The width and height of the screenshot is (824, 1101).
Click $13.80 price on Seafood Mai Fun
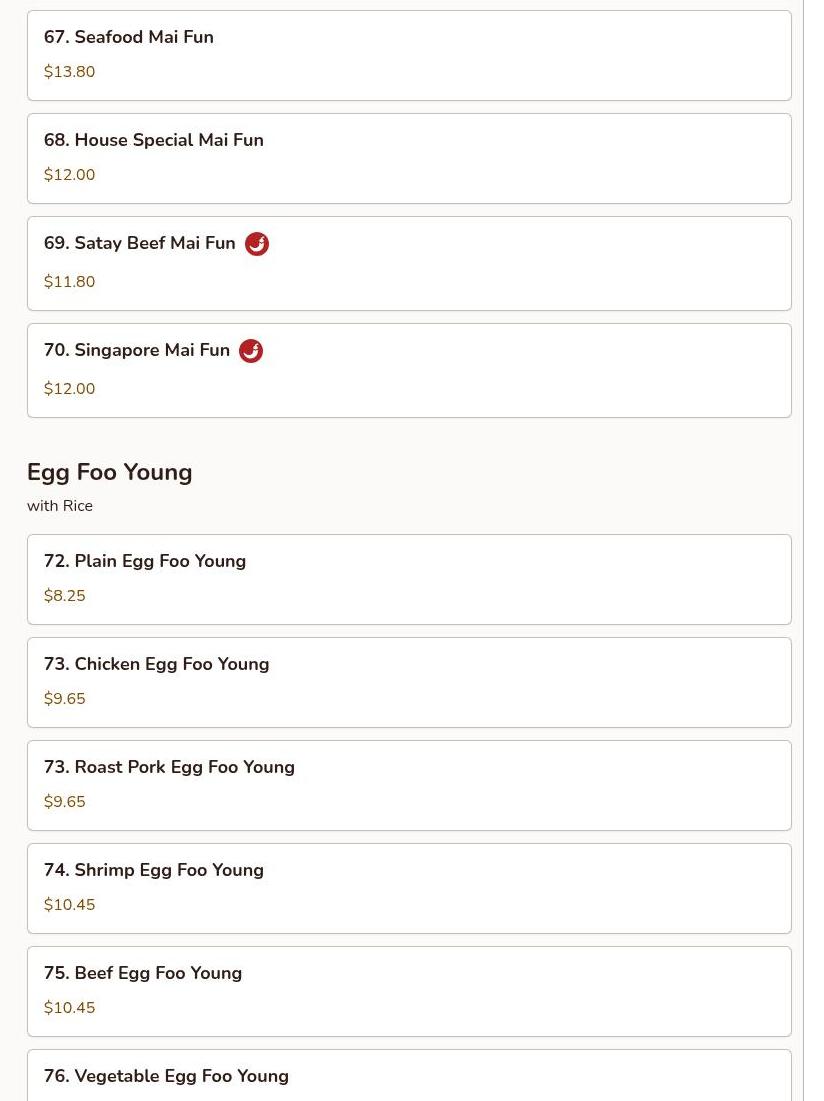pos(69,72)
